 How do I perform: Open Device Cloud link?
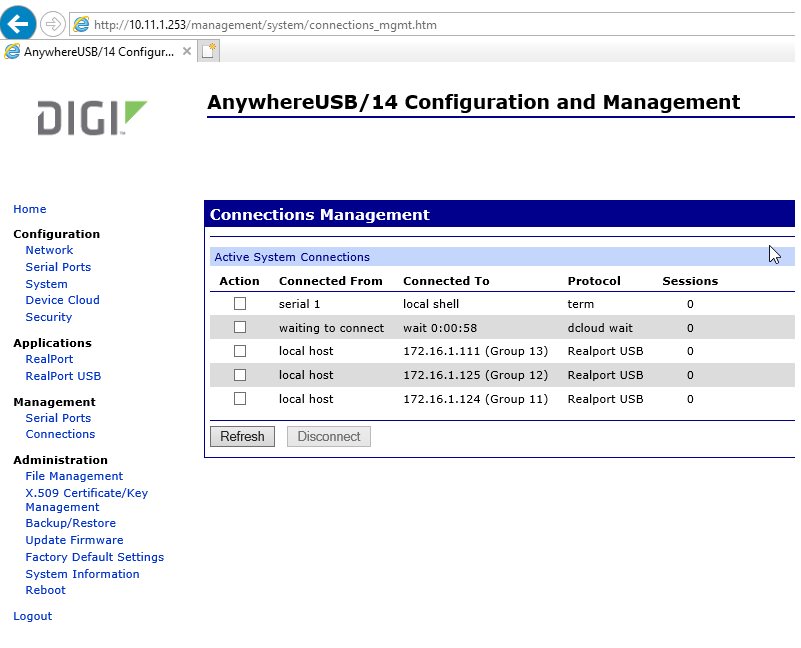pos(62,300)
